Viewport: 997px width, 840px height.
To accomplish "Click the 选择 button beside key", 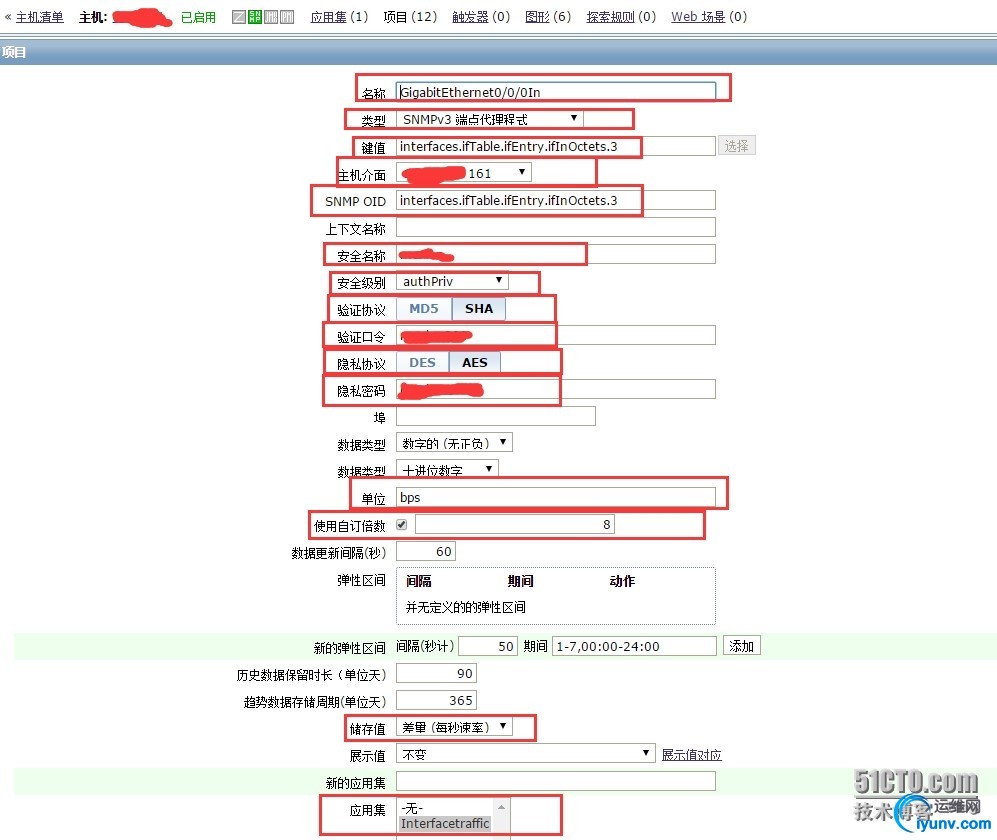I will 736,146.
